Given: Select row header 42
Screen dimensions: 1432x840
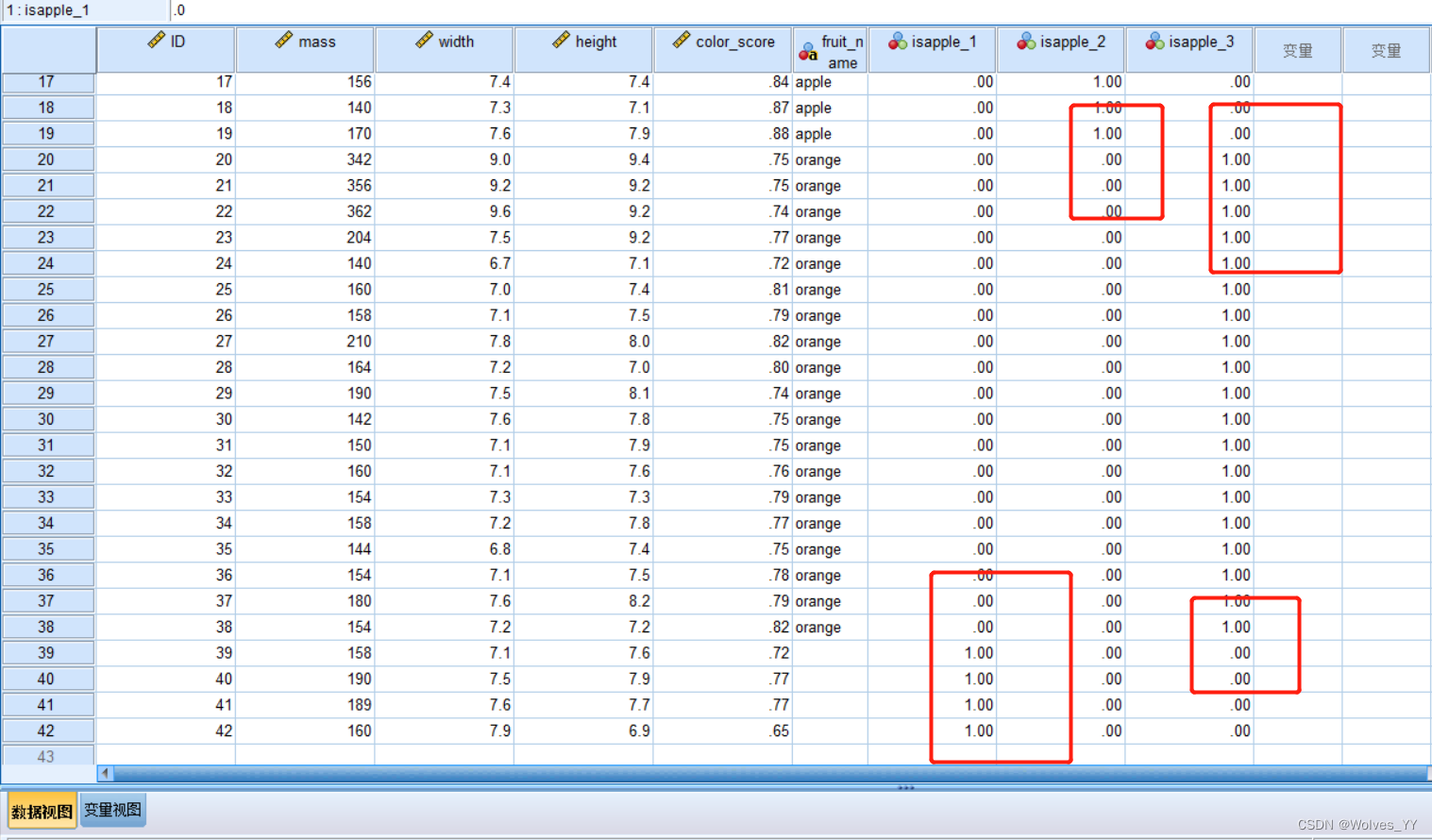Looking at the screenshot, I should point(46,731).
